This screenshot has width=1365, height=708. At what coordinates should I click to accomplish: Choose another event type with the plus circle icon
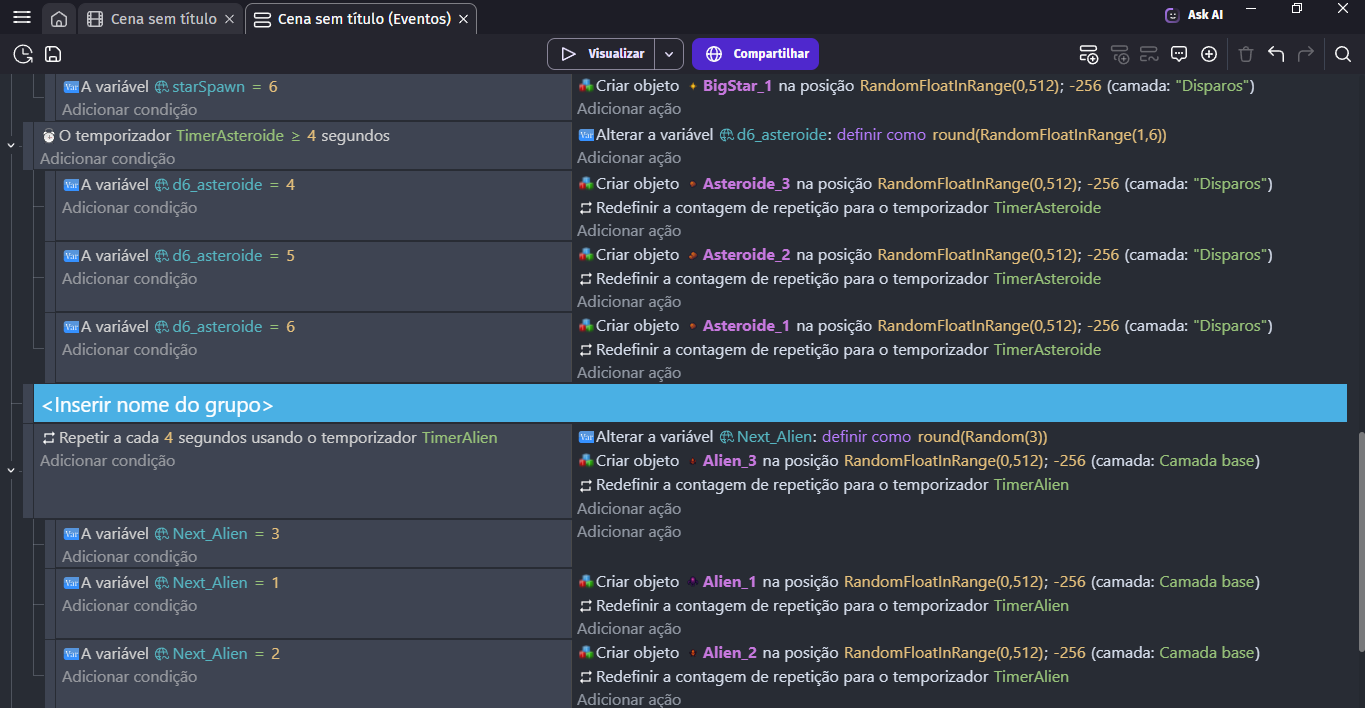pyautogui.click(x=1209, y=54)
